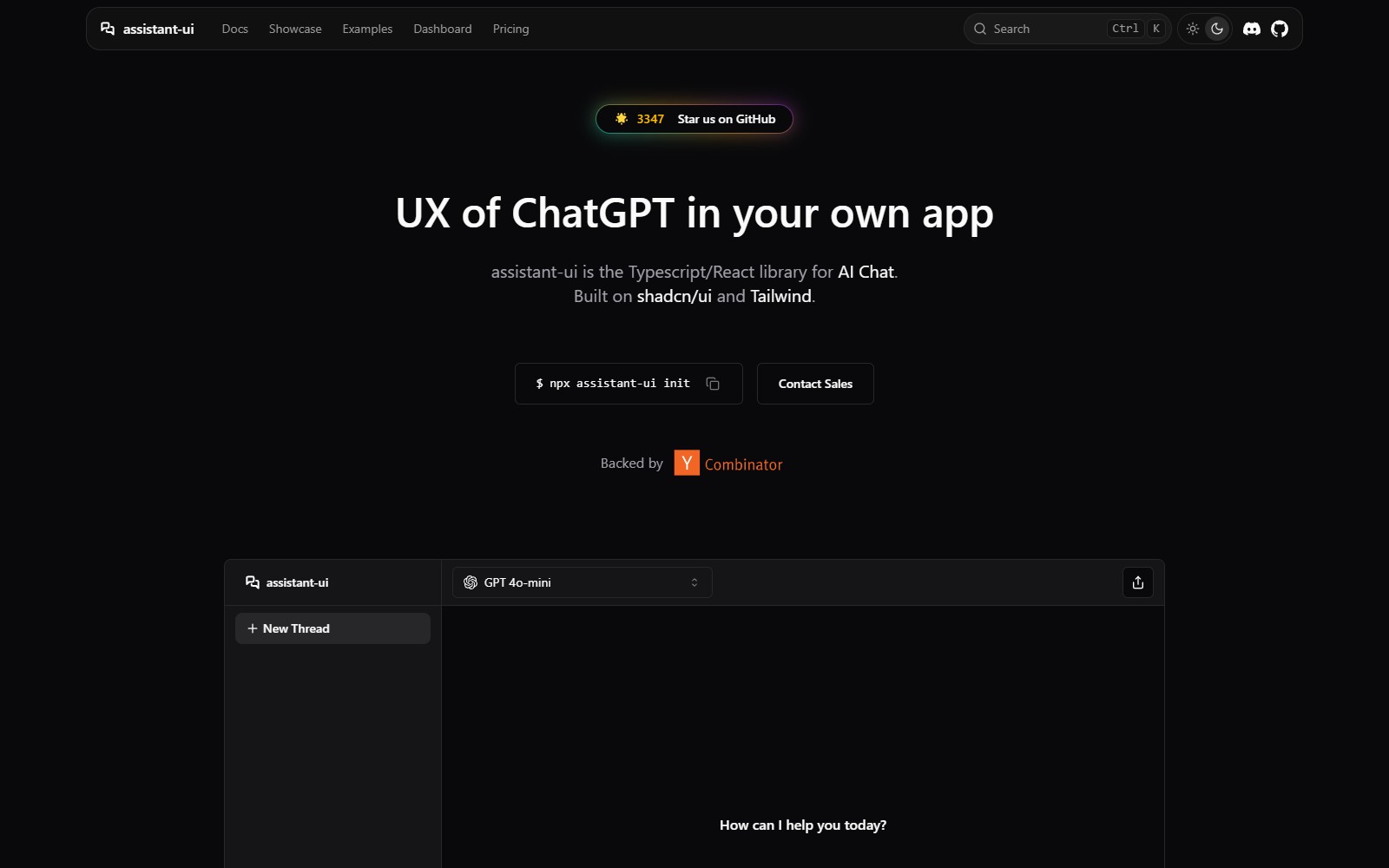
Task: Switch to dark theme with the moon icon
Action: click(x=1217, y=29)
